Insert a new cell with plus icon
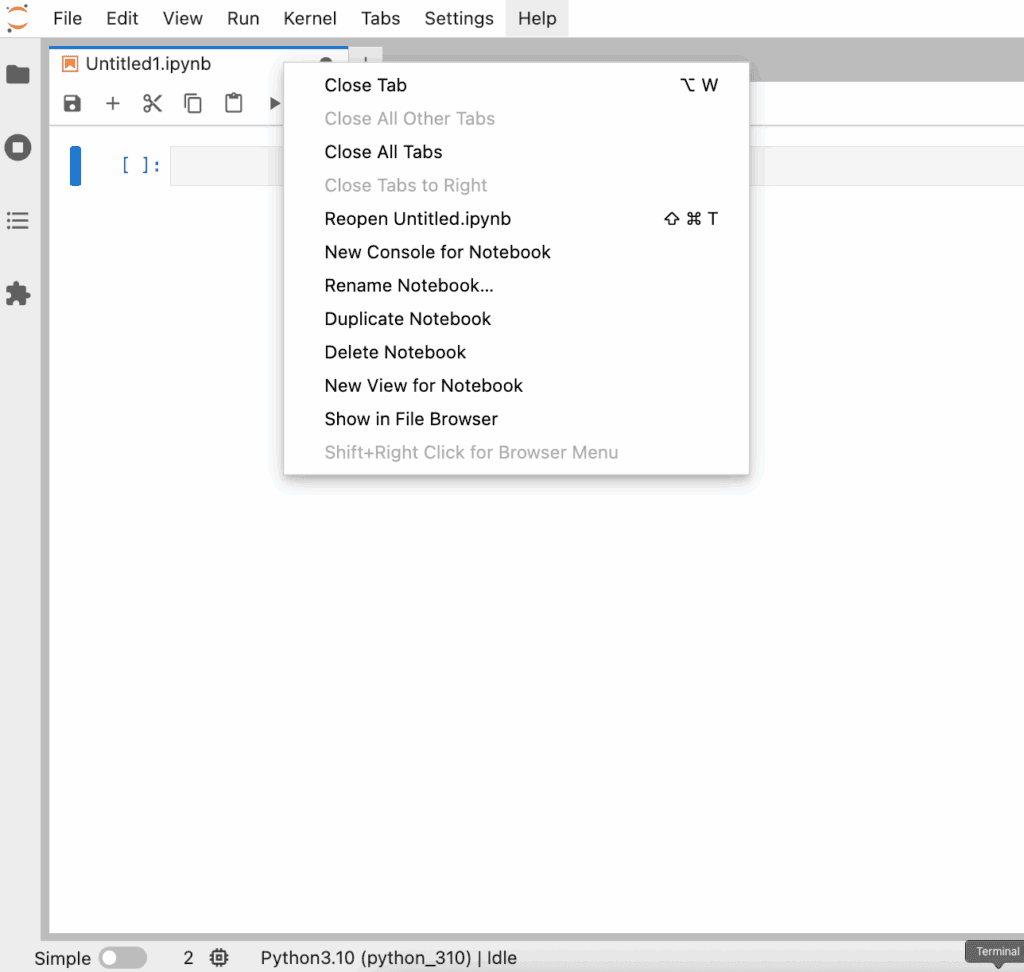 click(113, 104)
